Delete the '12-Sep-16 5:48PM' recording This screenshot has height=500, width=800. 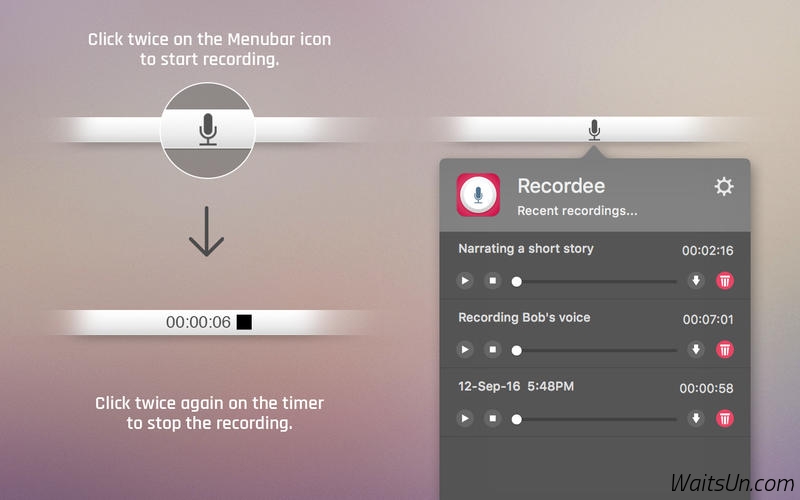pos(725,418)
